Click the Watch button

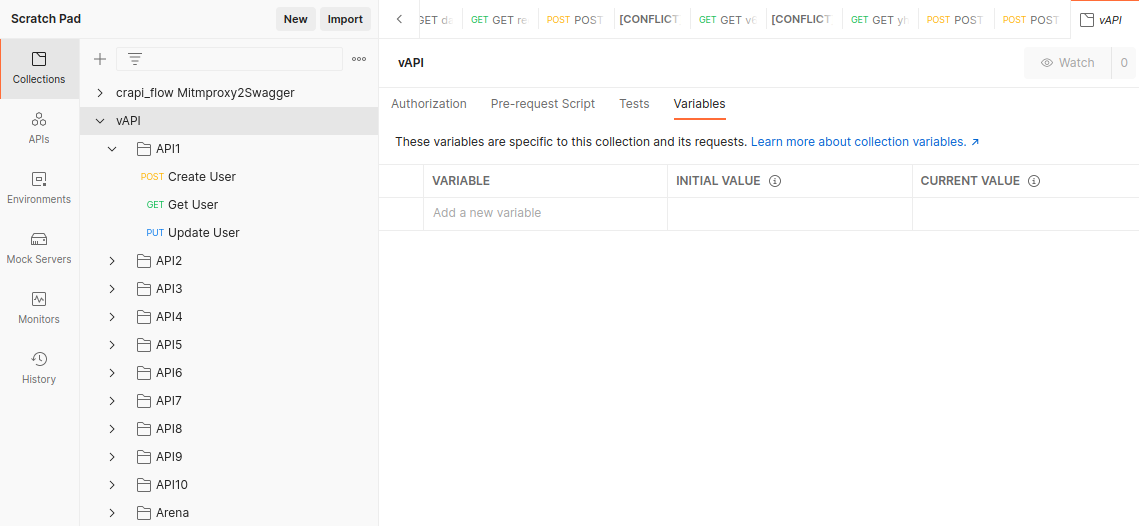pos(1067,63)
